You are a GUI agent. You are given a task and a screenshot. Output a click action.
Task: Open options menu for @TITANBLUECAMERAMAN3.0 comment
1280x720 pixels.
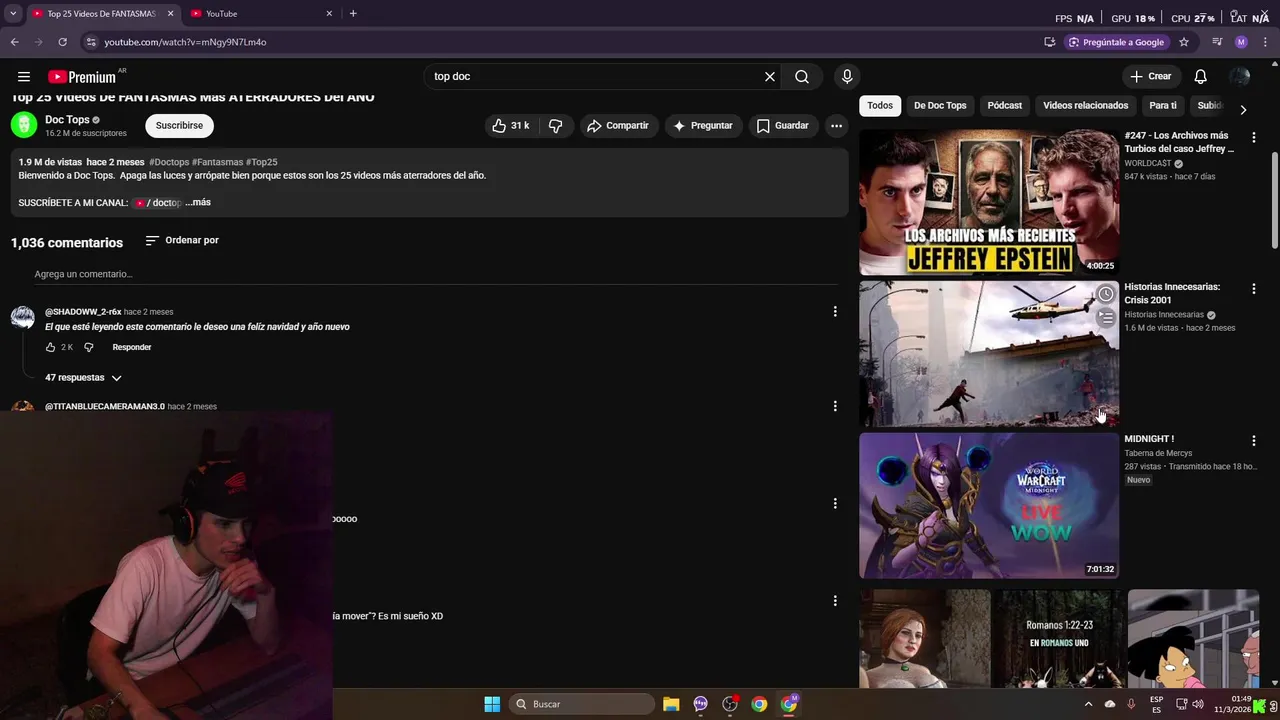835,406
